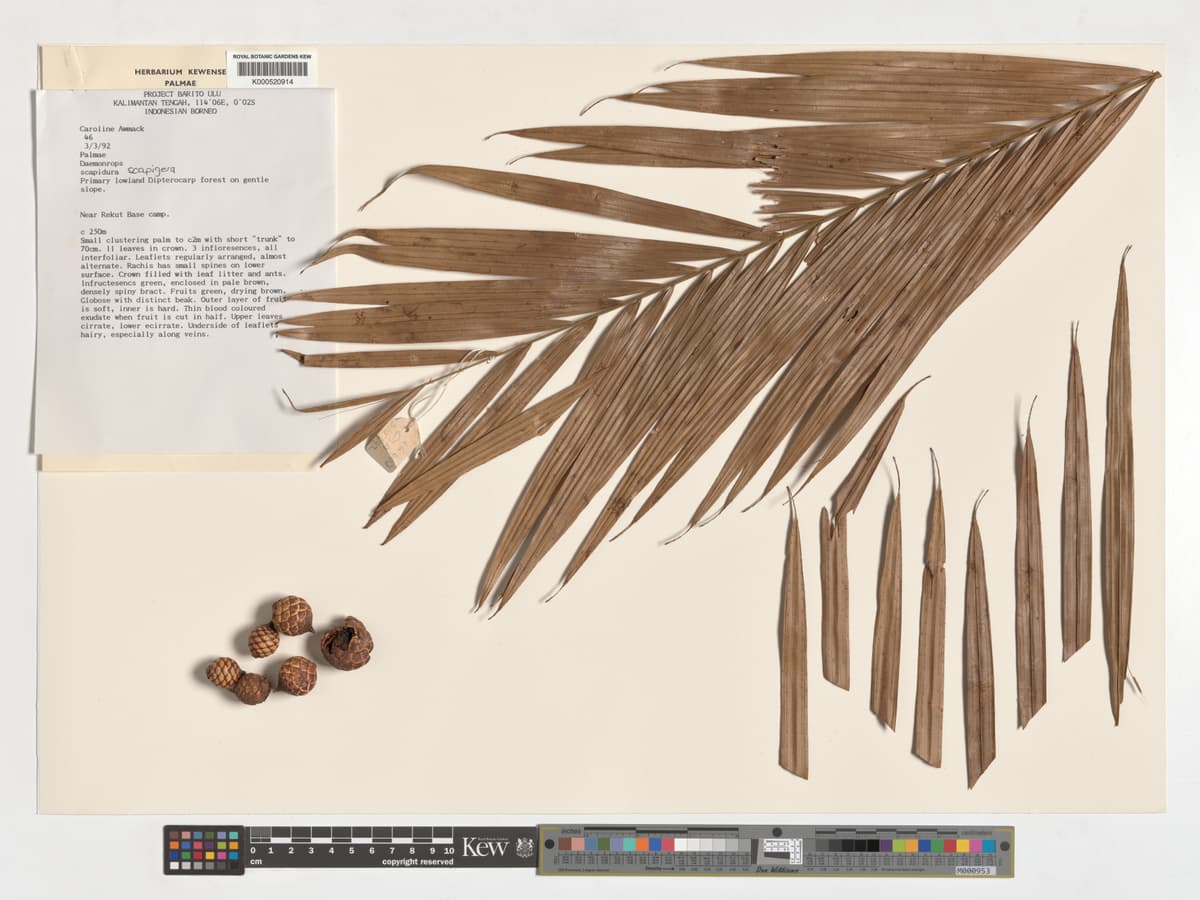Click the grey-scale patches on the color card

point(713,845)
